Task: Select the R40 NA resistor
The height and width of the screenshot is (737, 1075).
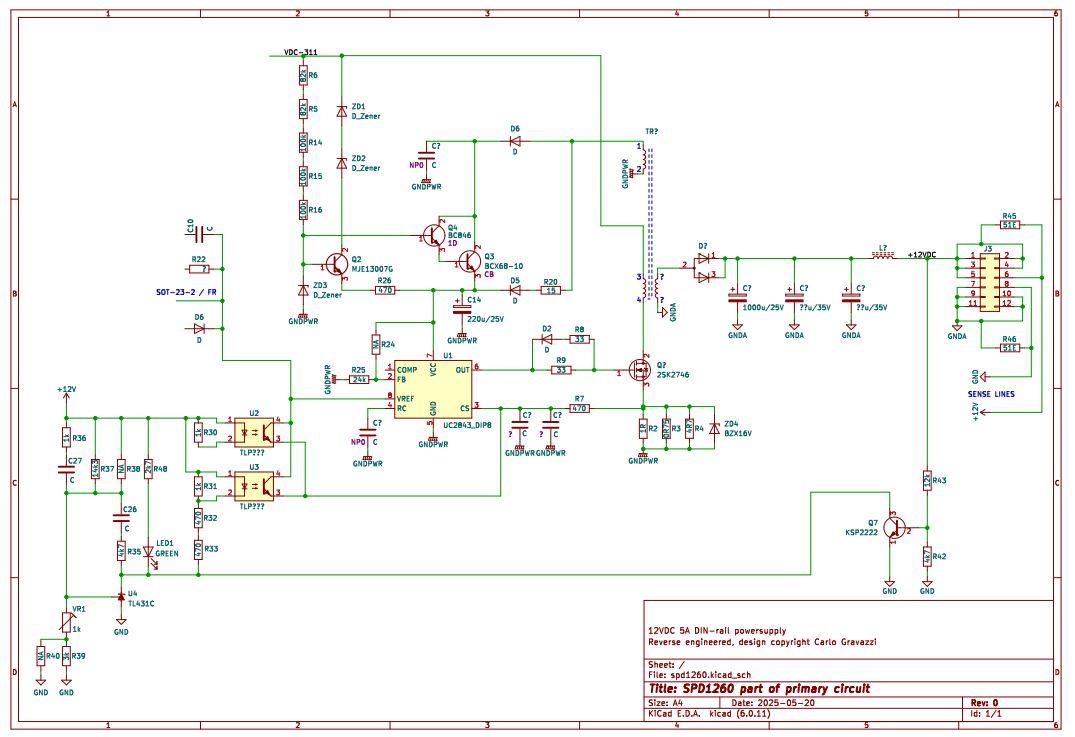Action: pyautogui.click(x=40, y=656)
